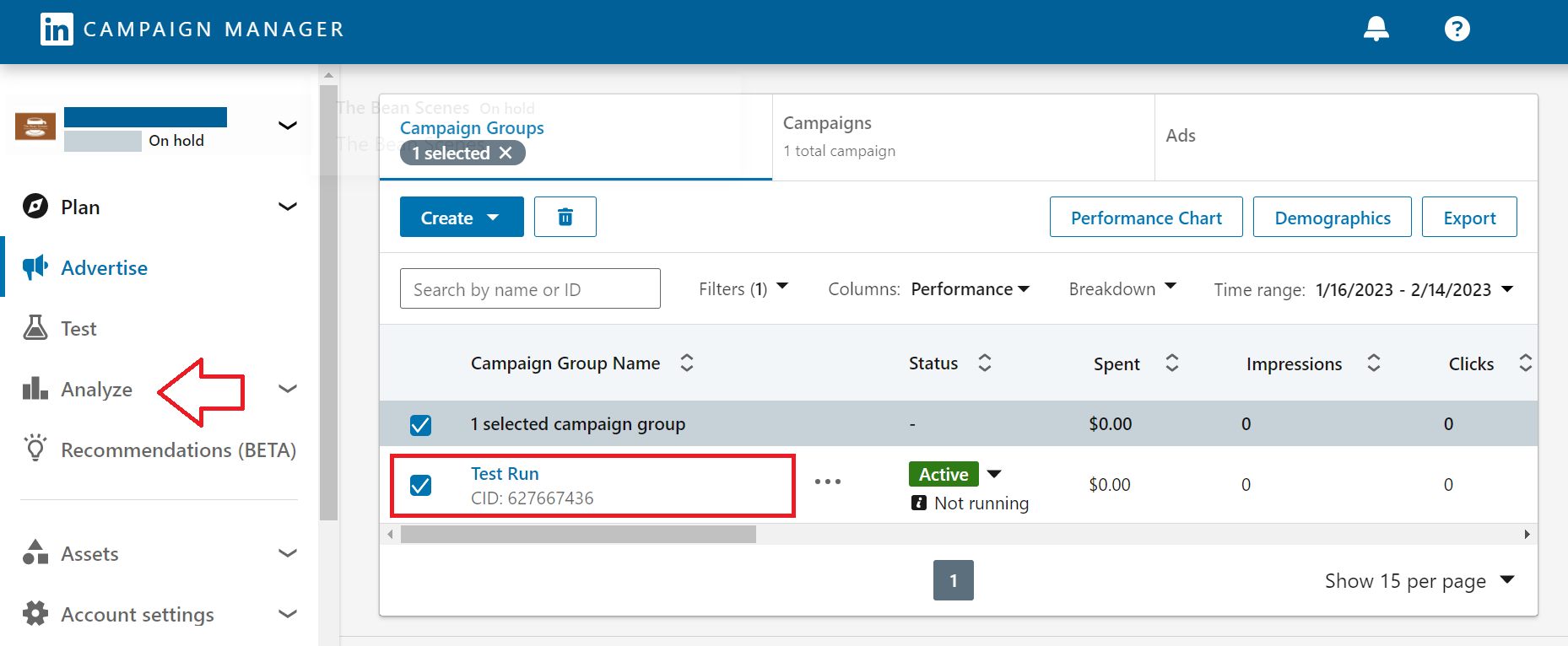Image resolution: width=1568 pixels, height=646 pixels.
Task: Click the LinkedIn logo icon
Action: [57, 30]
